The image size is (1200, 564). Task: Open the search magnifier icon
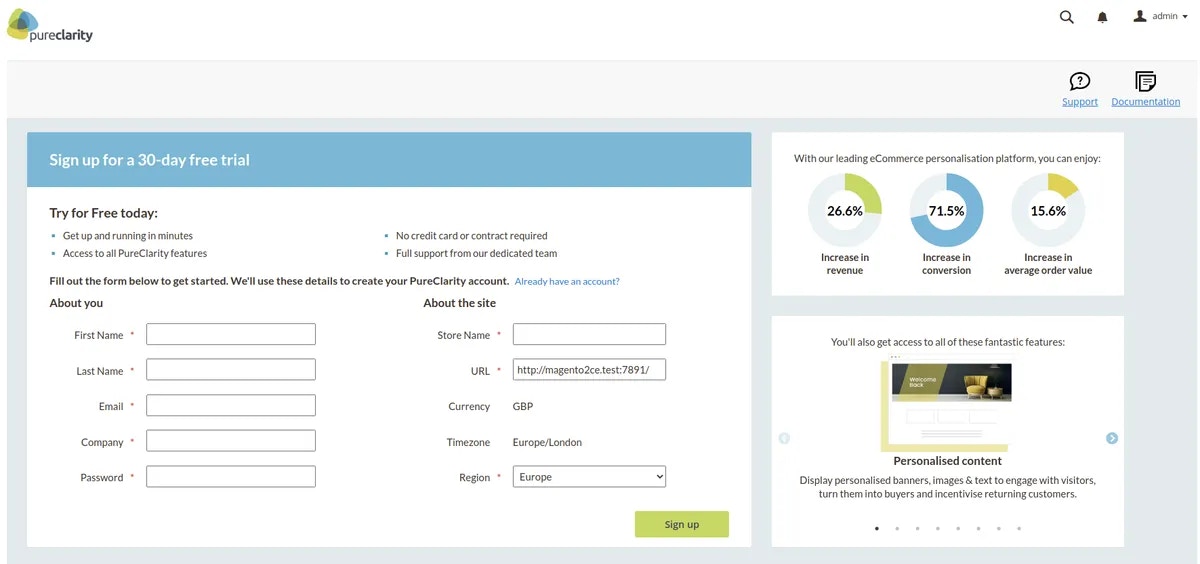click(1067, 17)
